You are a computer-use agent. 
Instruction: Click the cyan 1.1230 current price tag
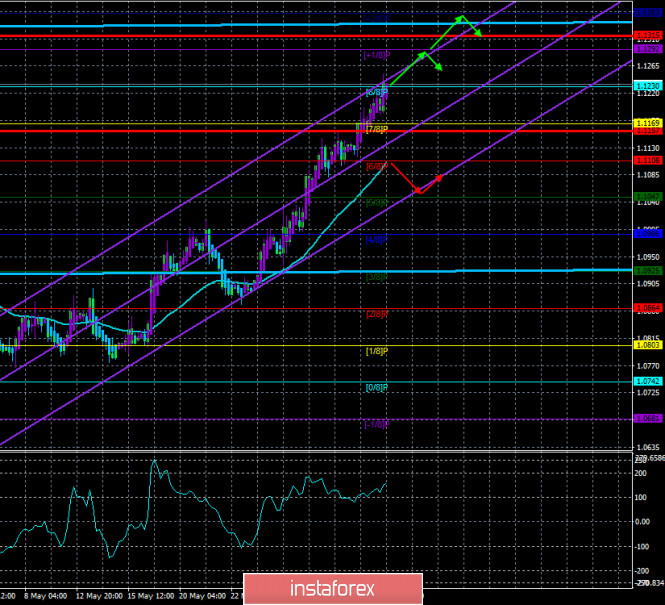[x=647, y=86]
